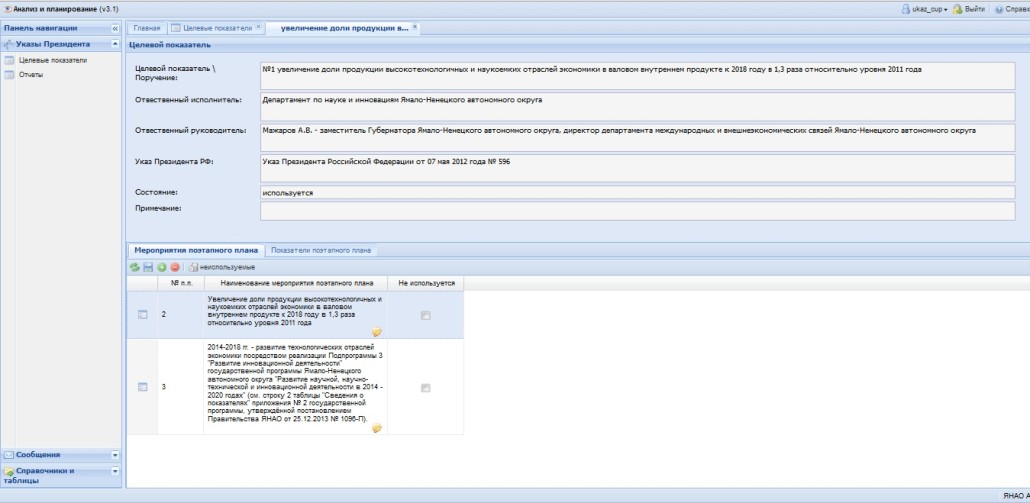The height and width of the screenshot is (503, 1030).
Task: Click the save (diskette) icon in the toolbar
Action: point(148,267)
